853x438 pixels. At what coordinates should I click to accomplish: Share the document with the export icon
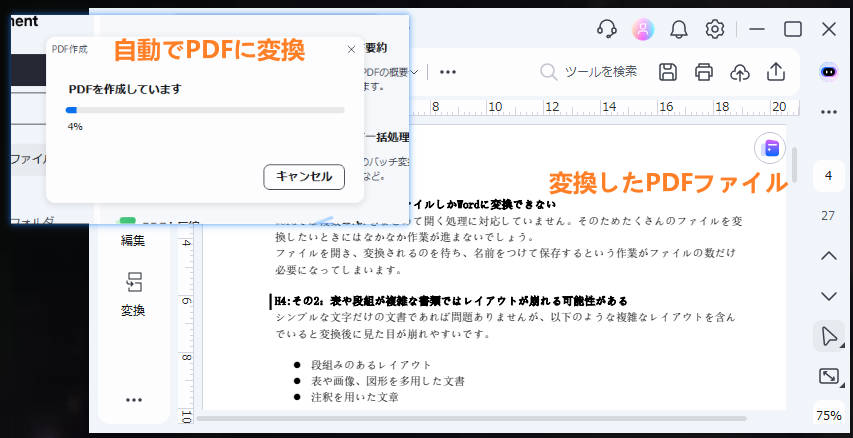776,72
